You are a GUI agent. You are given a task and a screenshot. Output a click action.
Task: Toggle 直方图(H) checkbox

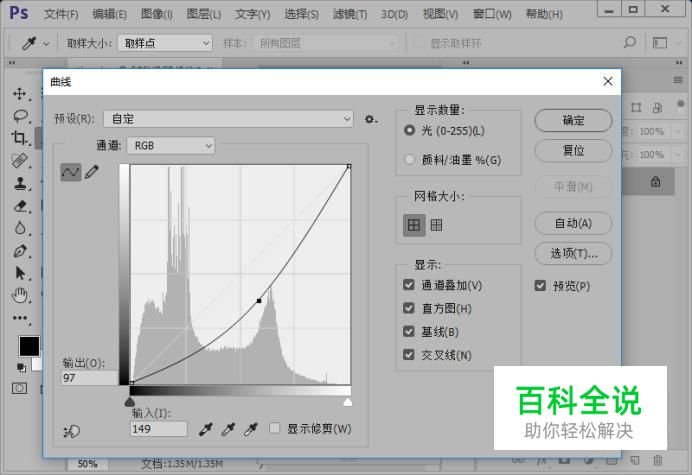tap(409, 308)
